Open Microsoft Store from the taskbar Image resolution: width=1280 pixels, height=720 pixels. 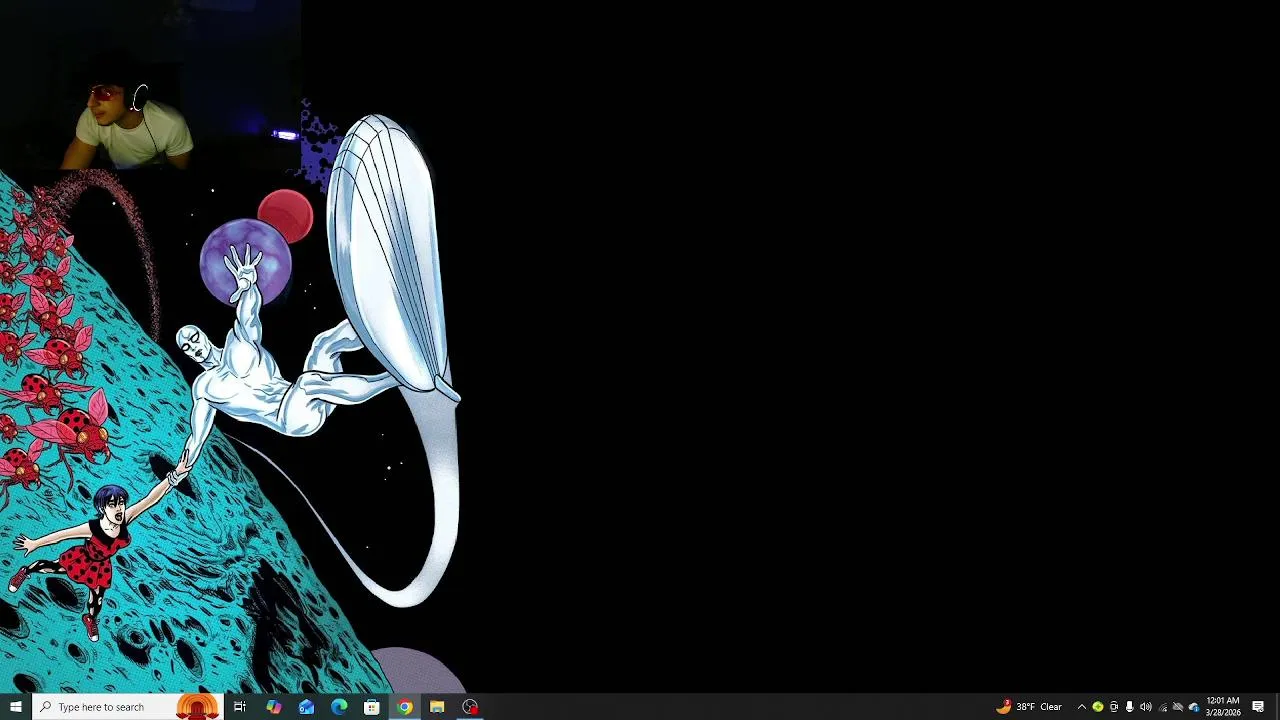[x=372, y=707]
